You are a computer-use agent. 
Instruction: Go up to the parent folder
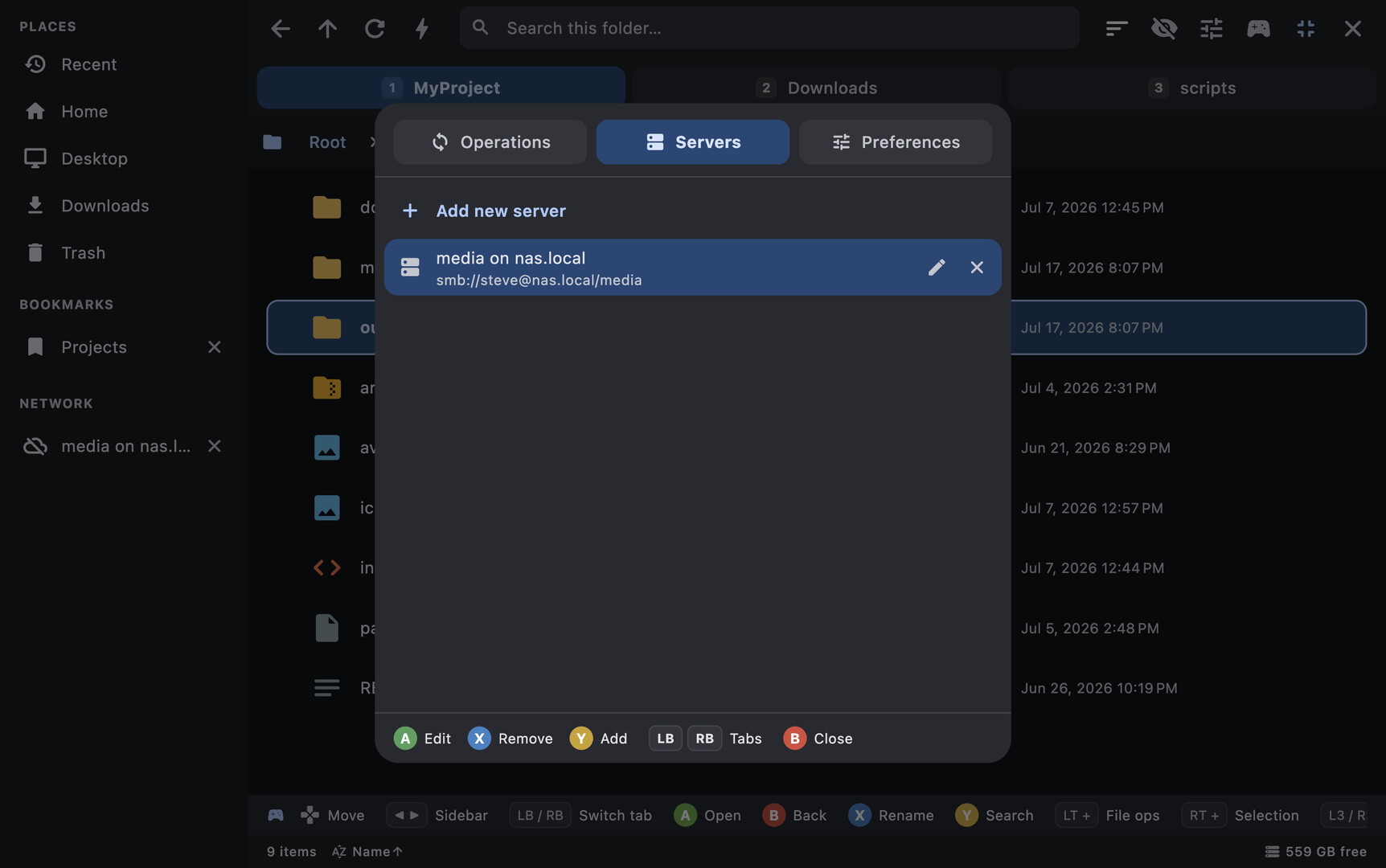click(x=327, y=28)
